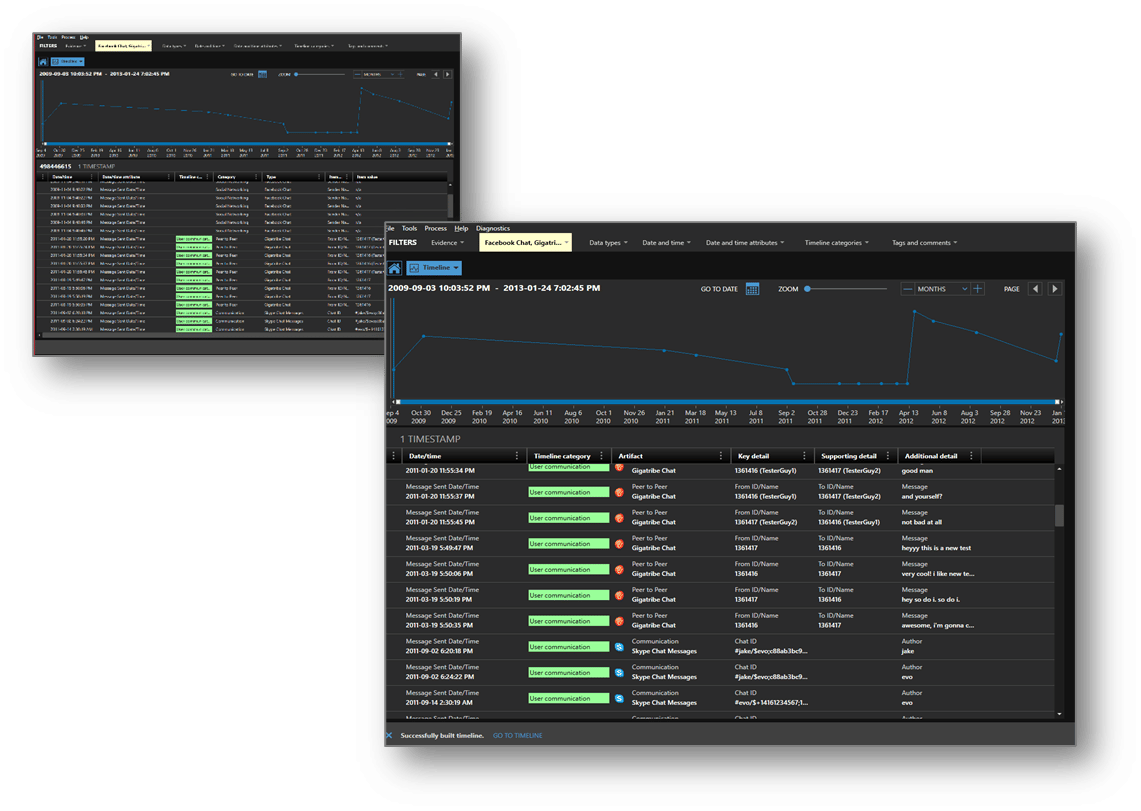Open Artifact column options menu
Viewport: 1141px width, 811px height.
721,456
